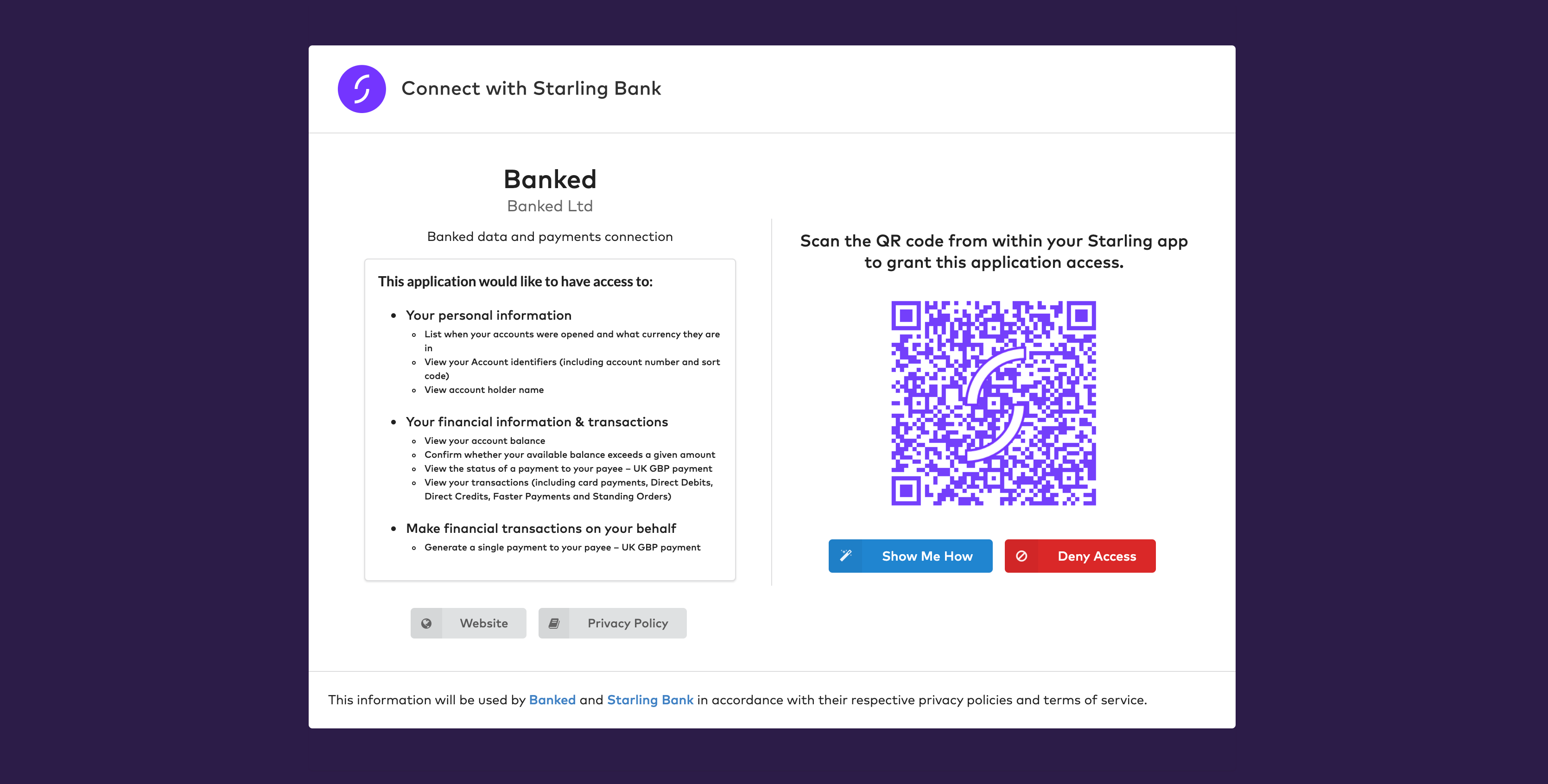Viewport: 1548px width, 784px height.
Task: Click the View account holder name entry
Action: (x=484, y=390)
